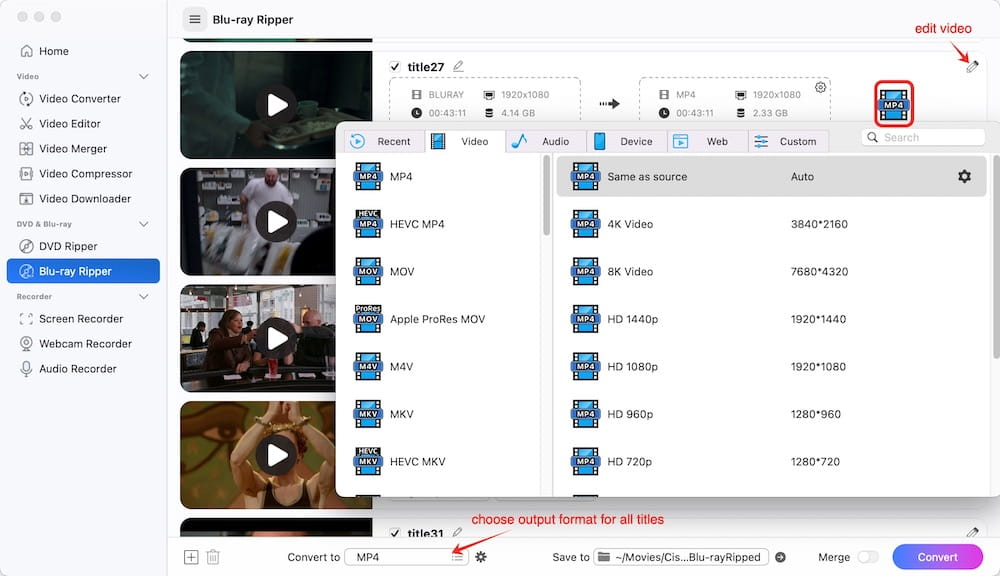Choose HD 960p preset
Screen dimensions: 1000x576
771,414
